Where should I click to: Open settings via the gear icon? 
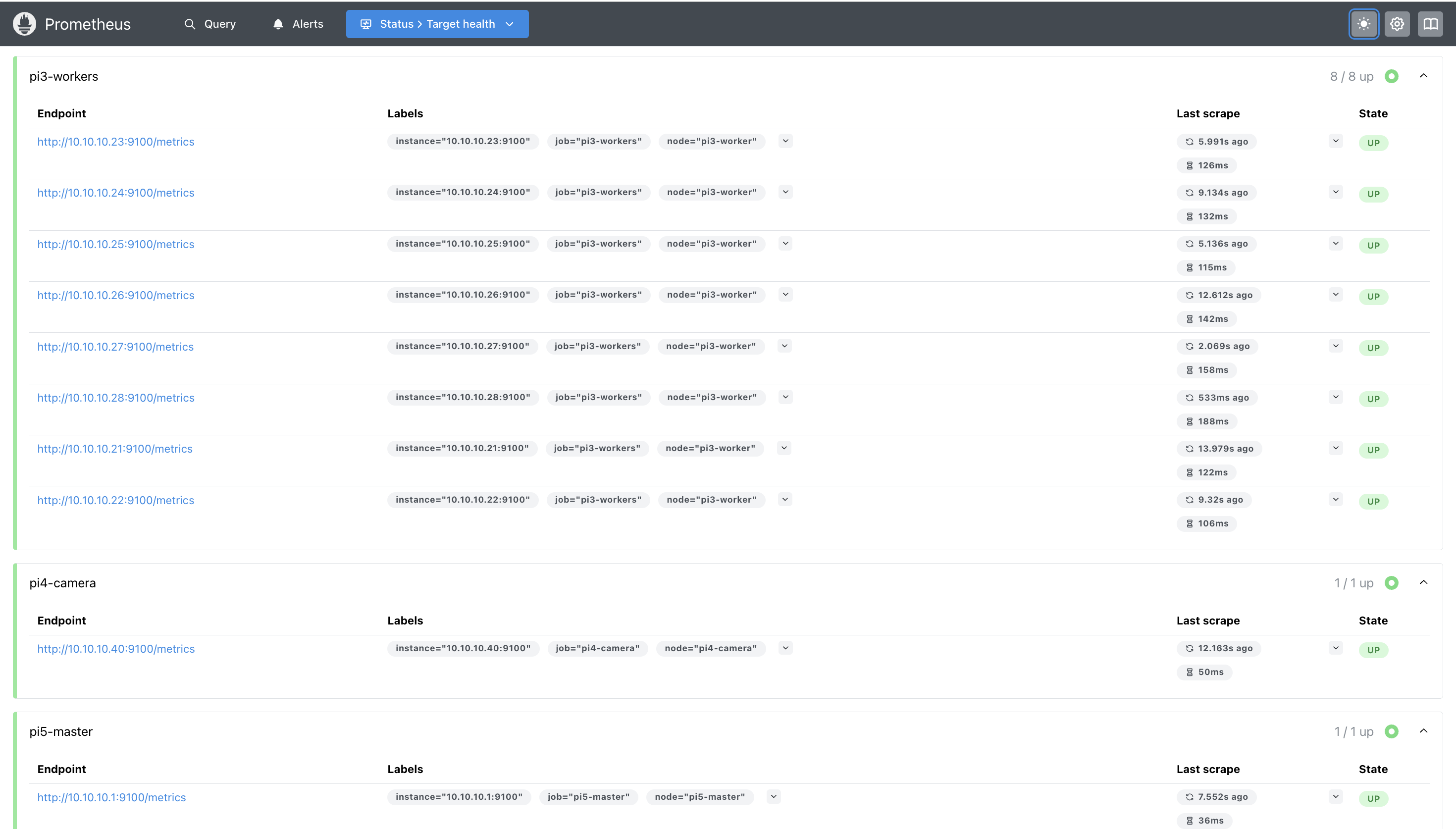tap(1398, 24)
